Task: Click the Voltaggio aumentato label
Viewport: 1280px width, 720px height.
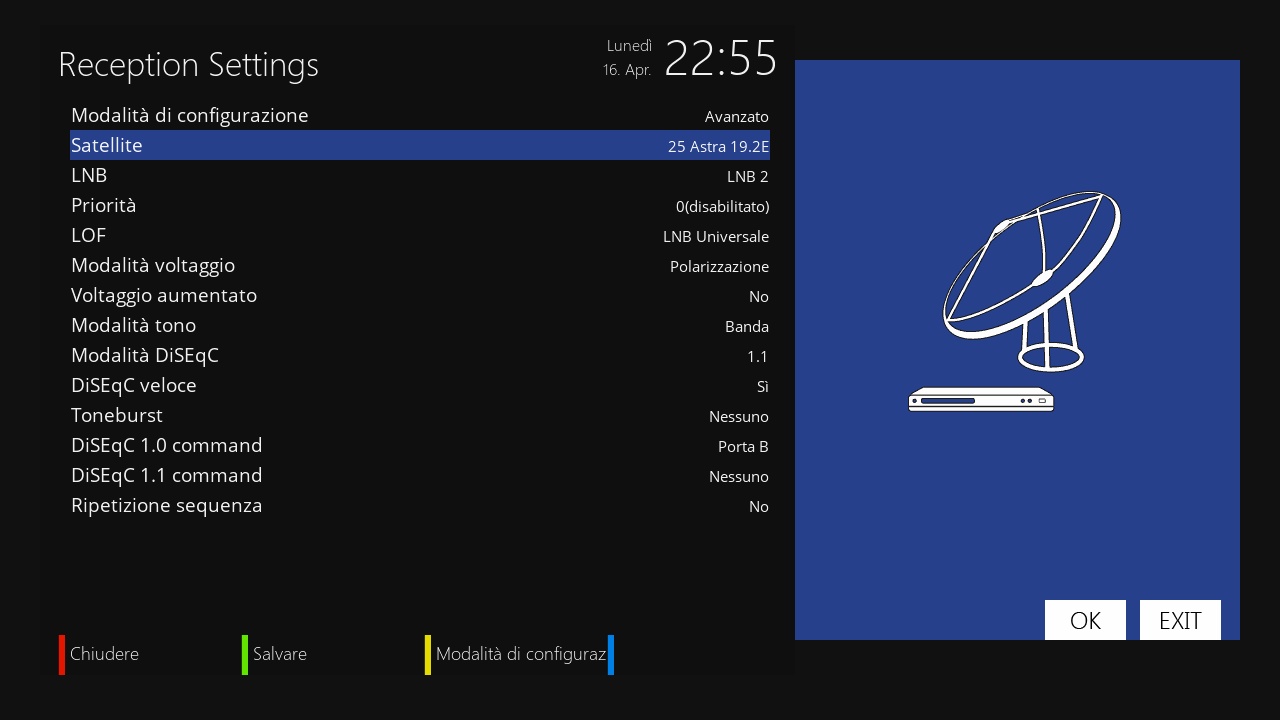Action: [x=164, y=296]
